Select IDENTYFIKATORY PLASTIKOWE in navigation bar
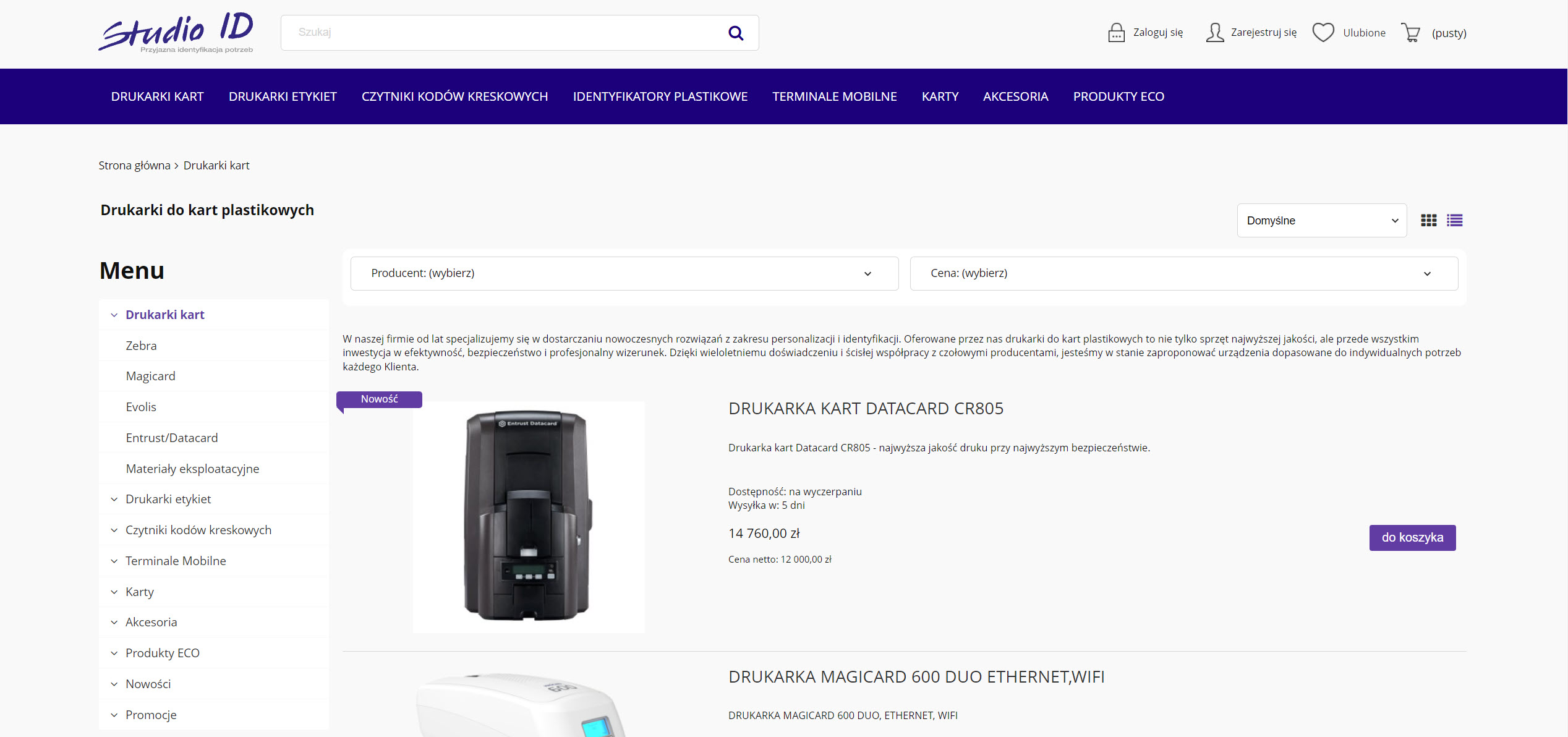 (660, 96)
